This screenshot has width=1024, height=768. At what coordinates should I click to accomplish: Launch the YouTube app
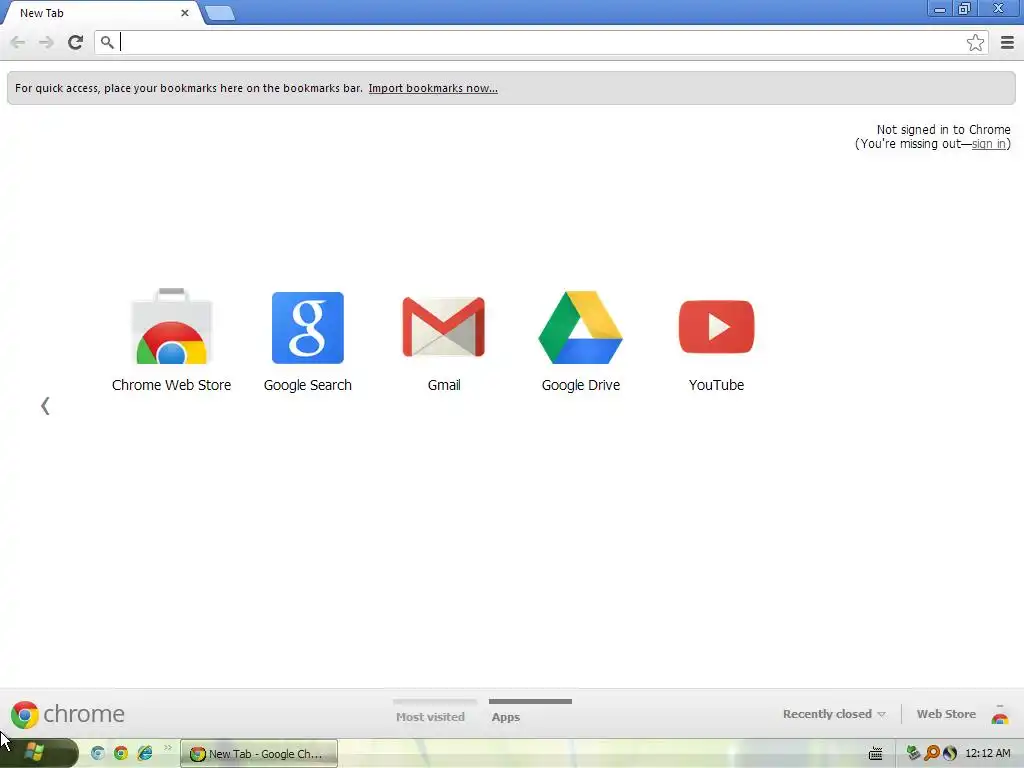(716, 327)
